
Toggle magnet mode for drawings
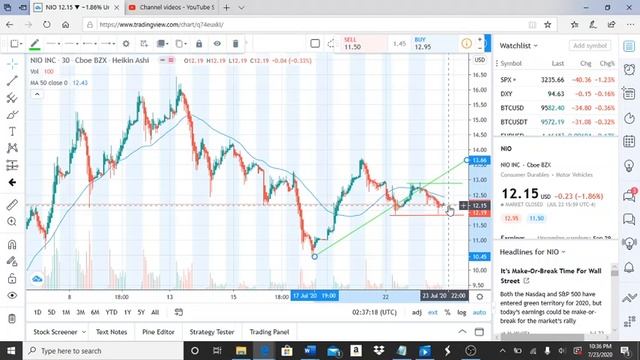point(12,244)
